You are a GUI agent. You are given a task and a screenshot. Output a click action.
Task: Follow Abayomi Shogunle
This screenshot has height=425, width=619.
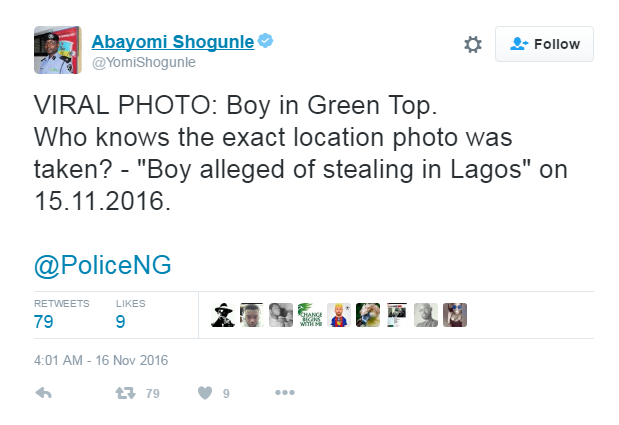click(x=544, y=44)
